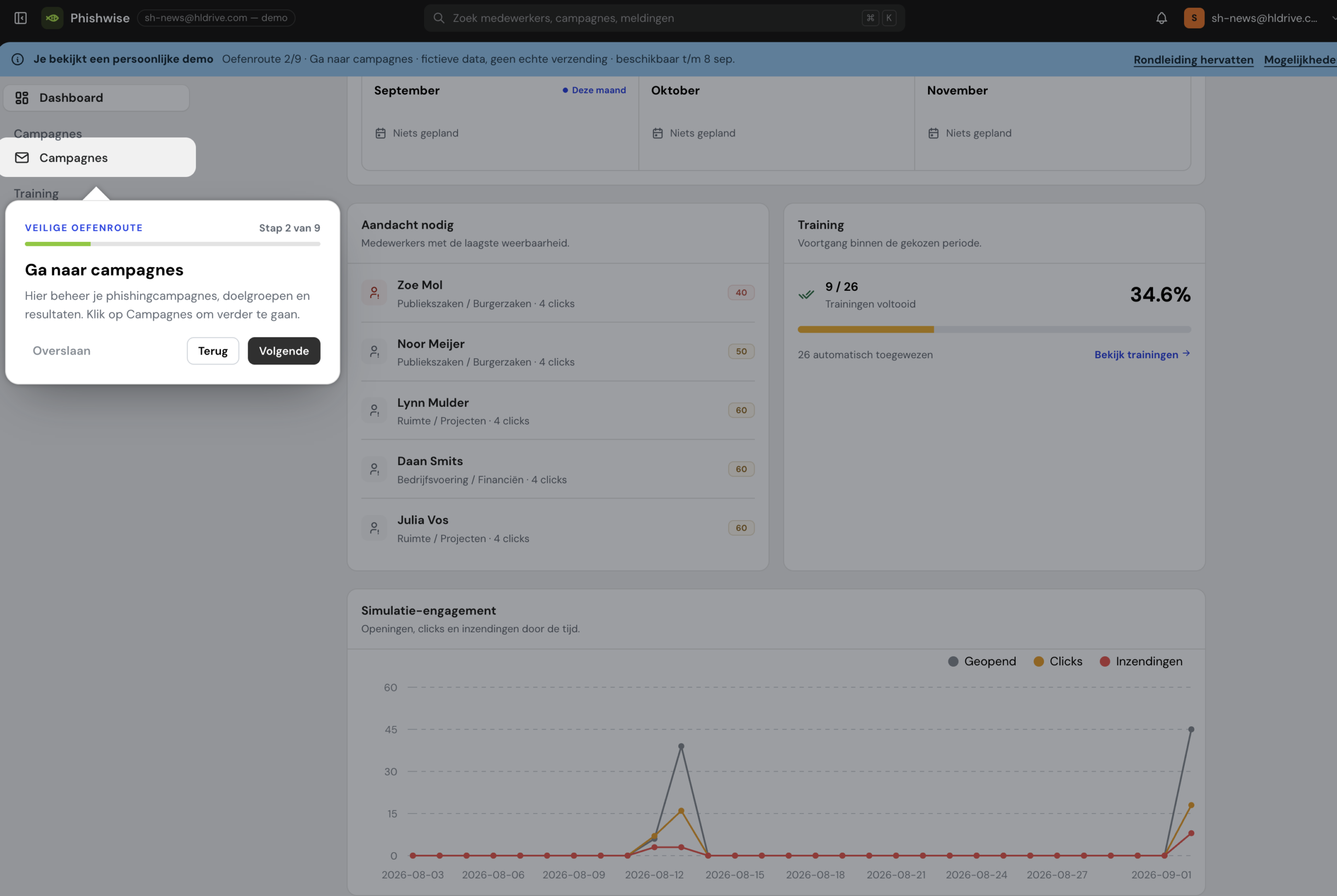Screen dimensions: 1337x896
Task: Click calendar icon under November
Action: (933, 133)
